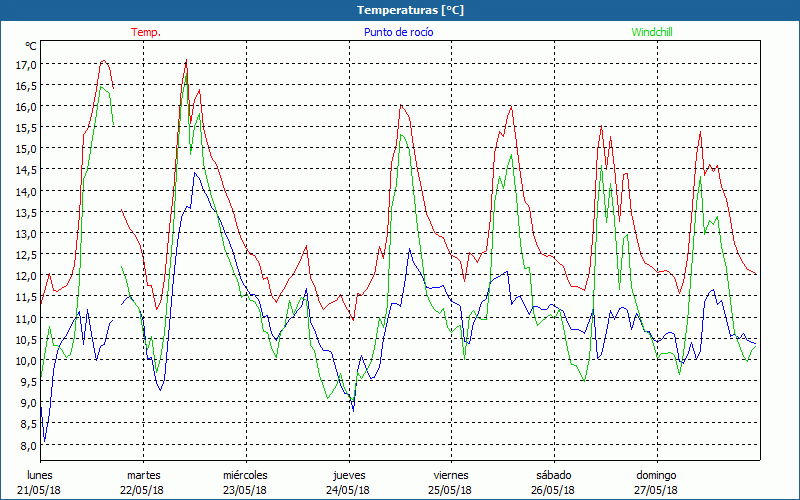
Task: Click the 17,0 y-axis value
Action: pyautogui.click(x=26, y=65)
